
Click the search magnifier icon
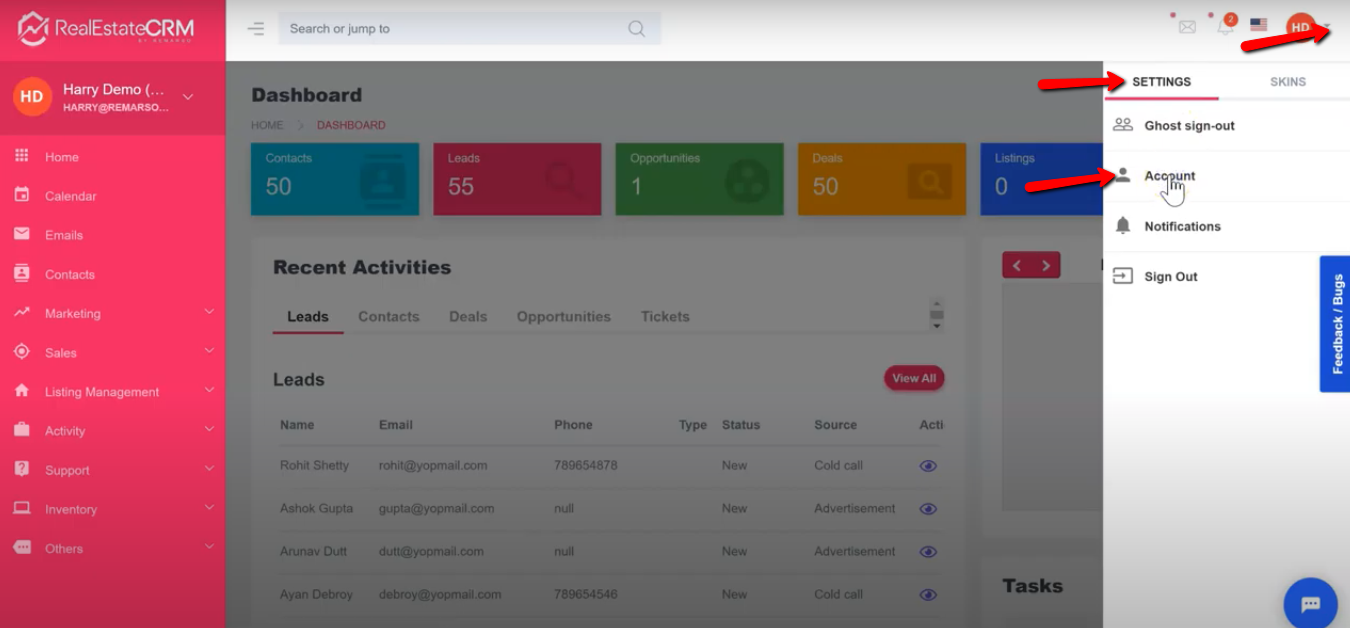pyautogui.click(x=637, y=29)
